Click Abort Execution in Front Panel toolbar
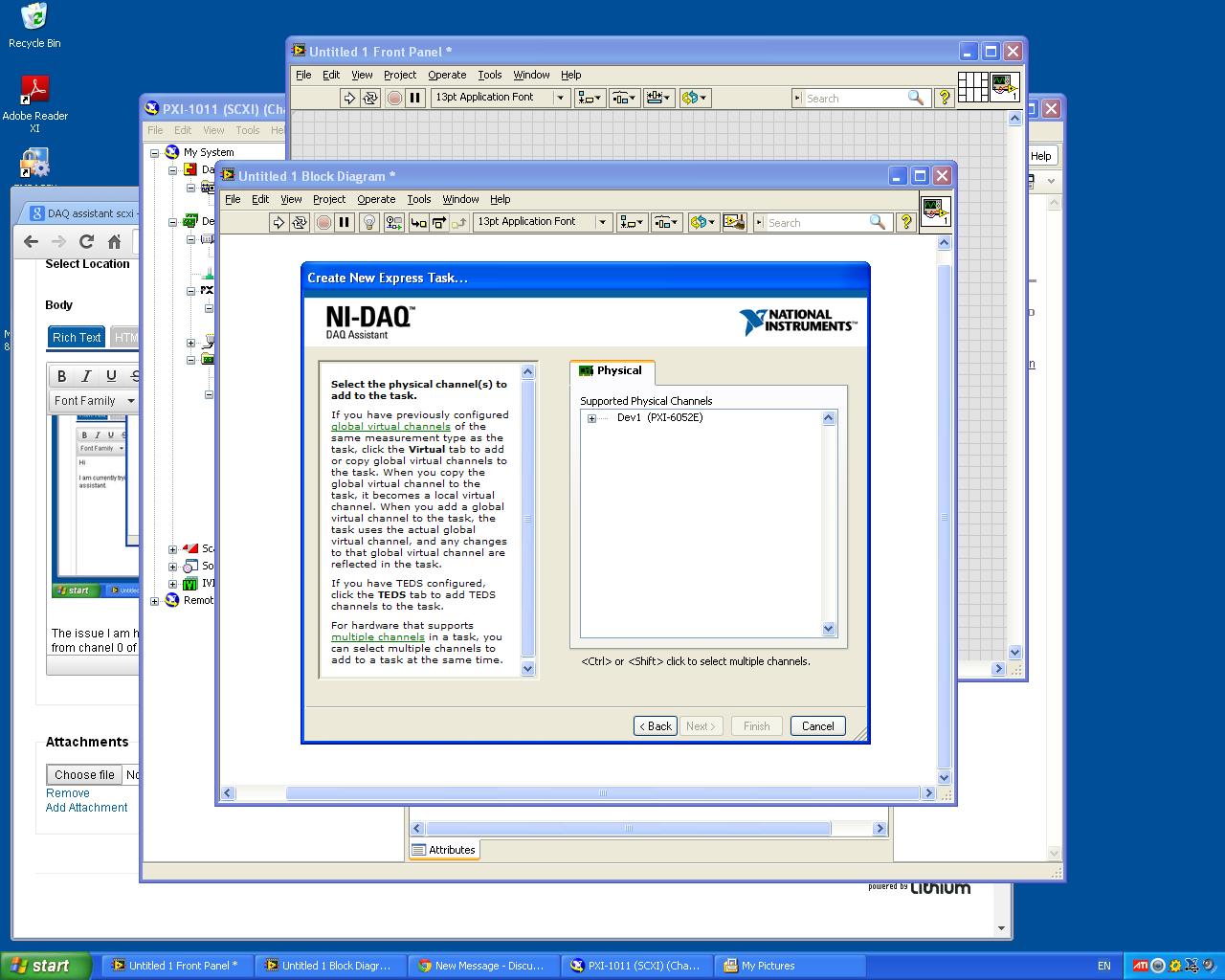This screenshot has width=1225, height=980. point(394,98)
